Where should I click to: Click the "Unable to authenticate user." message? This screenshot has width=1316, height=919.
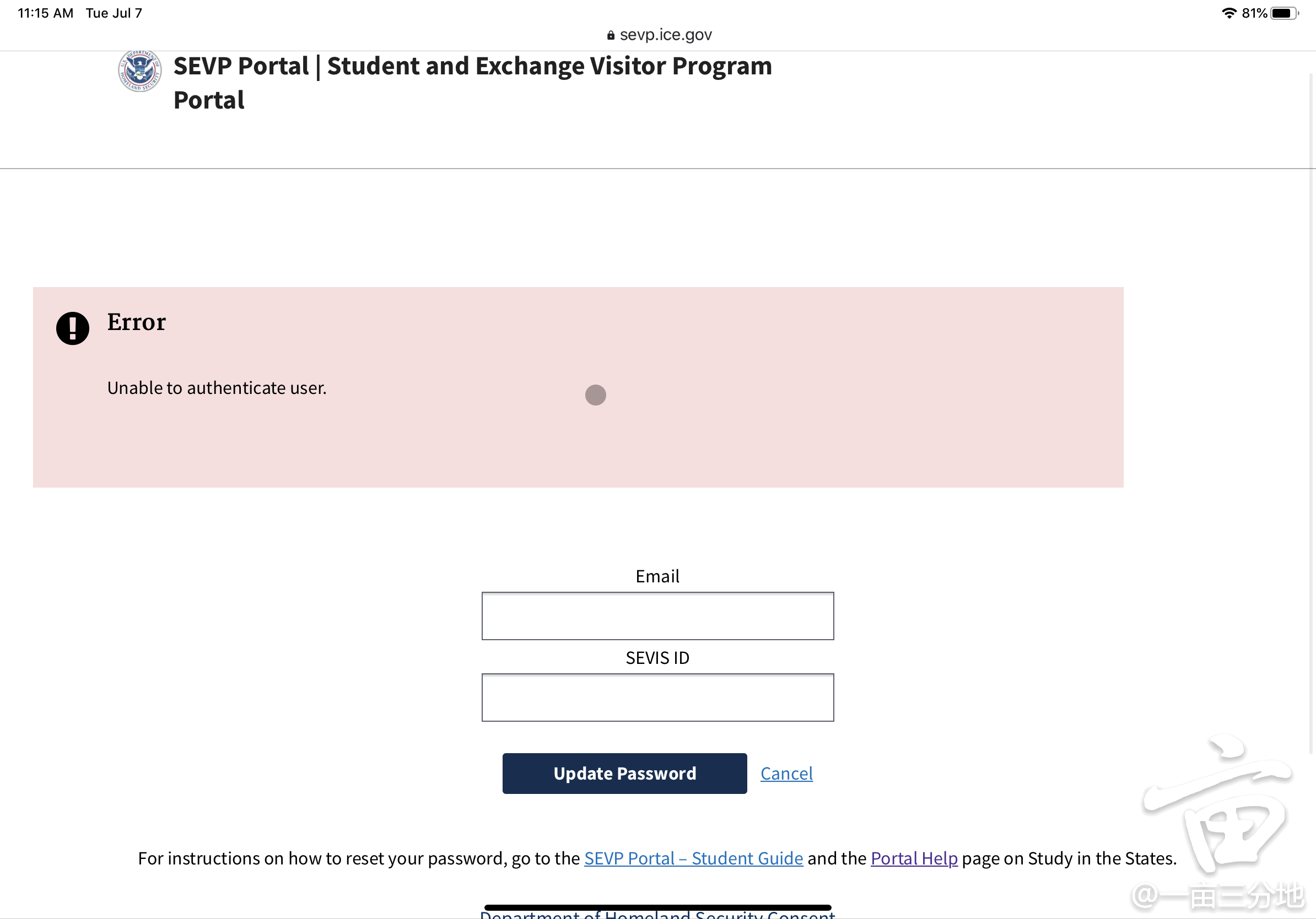(217, 388)
